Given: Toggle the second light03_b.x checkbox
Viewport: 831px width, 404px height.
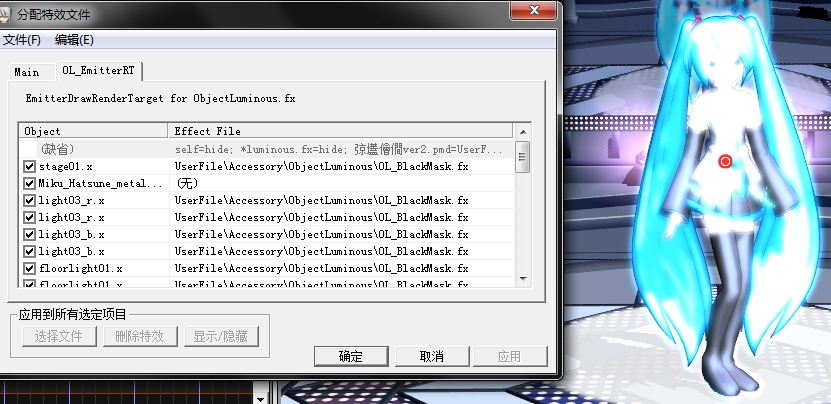Looking at the screenshot, I should click(30, 251).
